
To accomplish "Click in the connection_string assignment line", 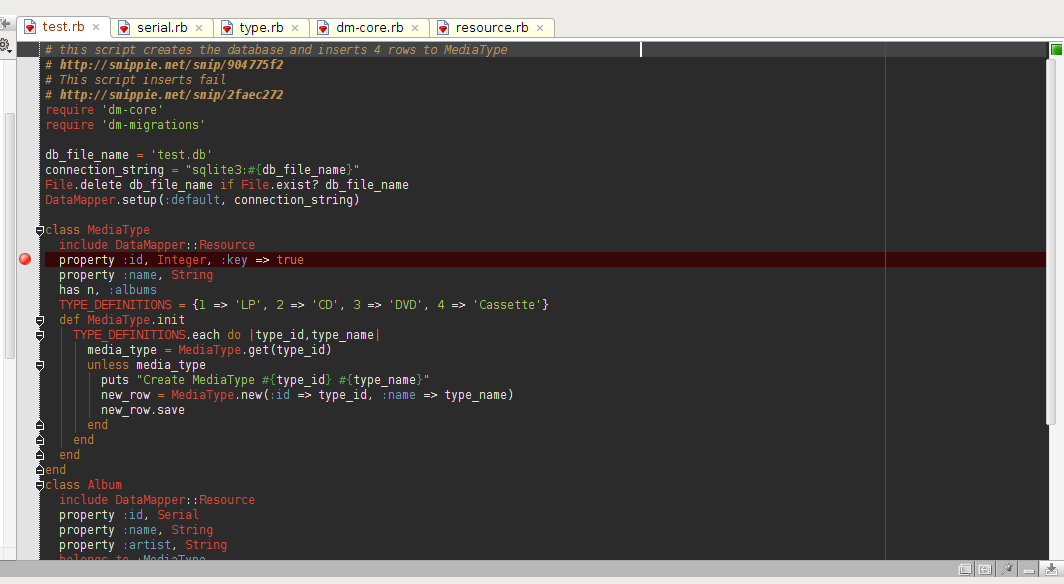I will coord(202,170).
